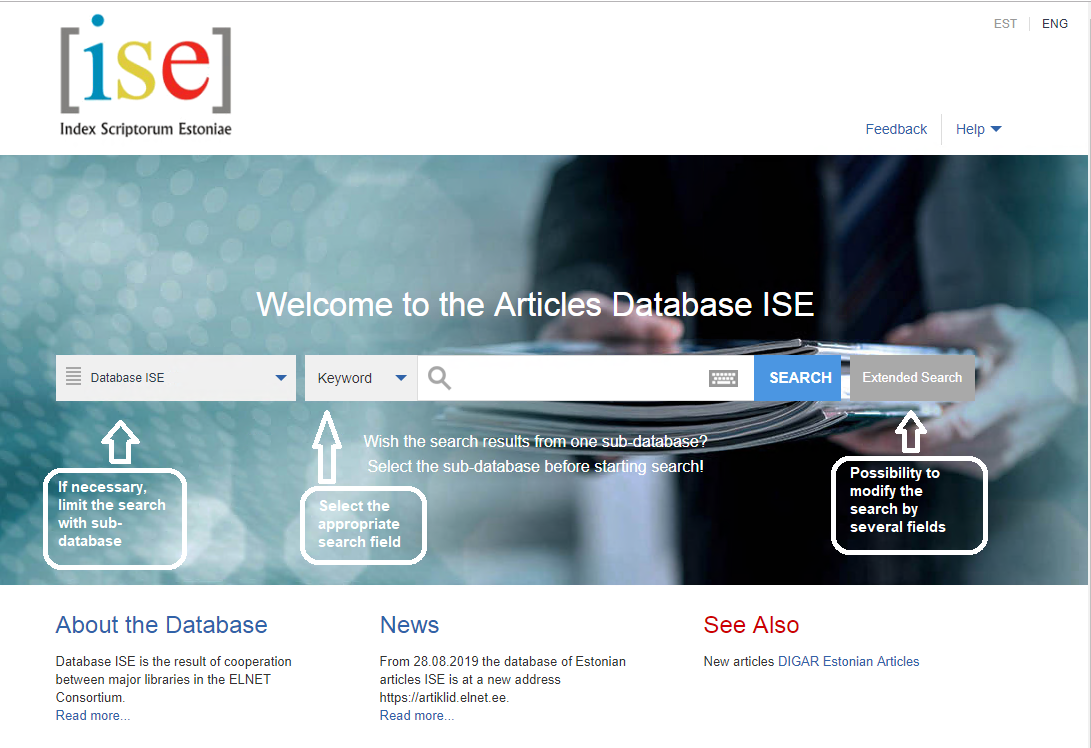Expand the Help menu

coord(978,129)
